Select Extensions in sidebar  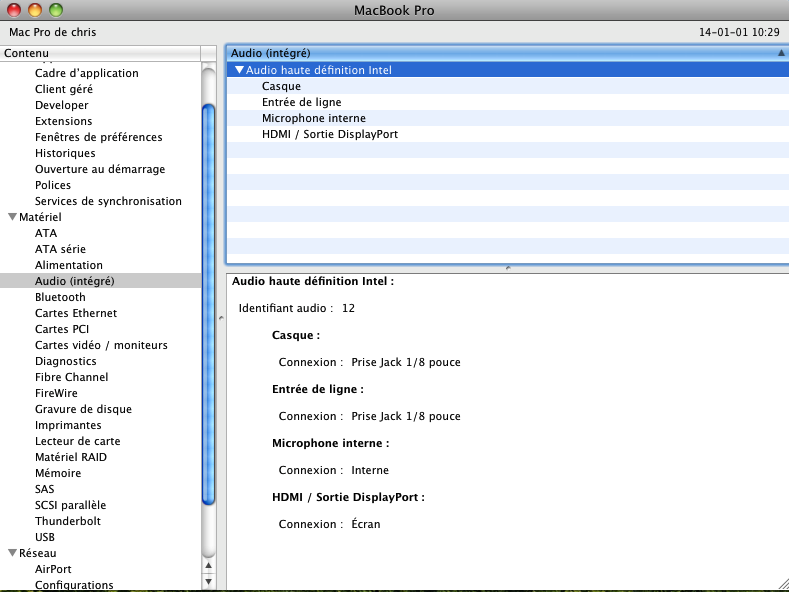[63, 121]
